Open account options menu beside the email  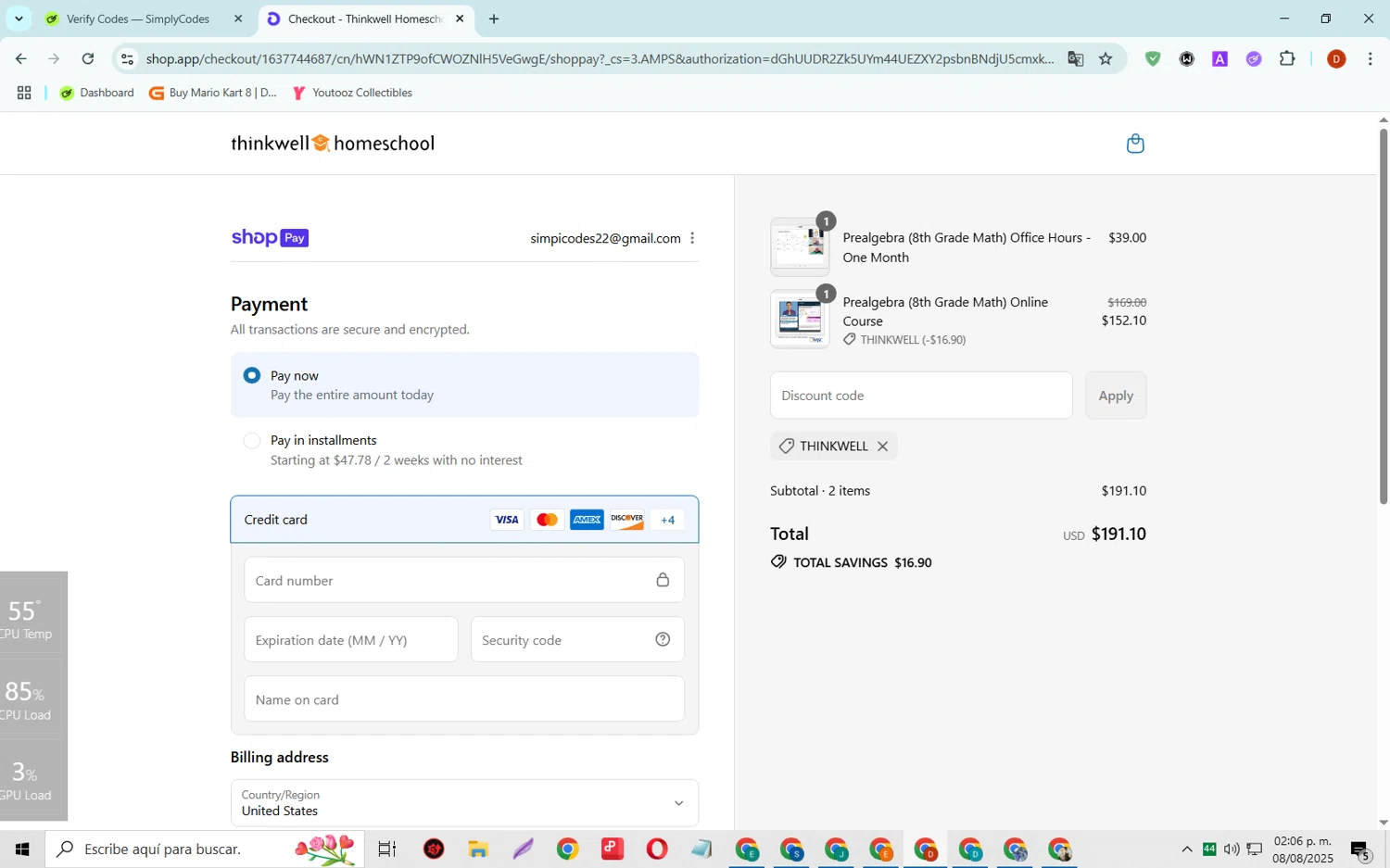click(692, 238)
